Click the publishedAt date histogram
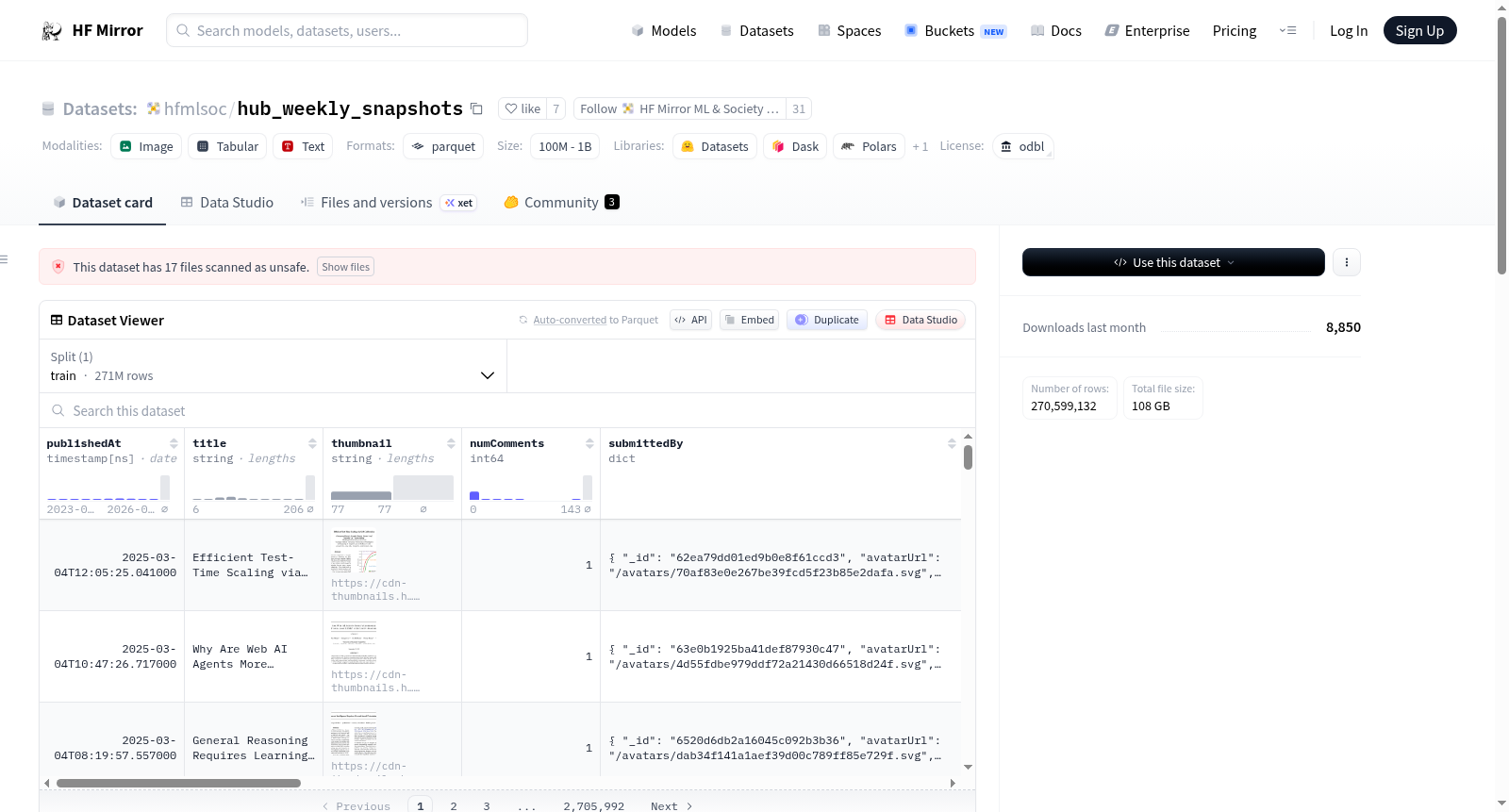 (108, 488)
